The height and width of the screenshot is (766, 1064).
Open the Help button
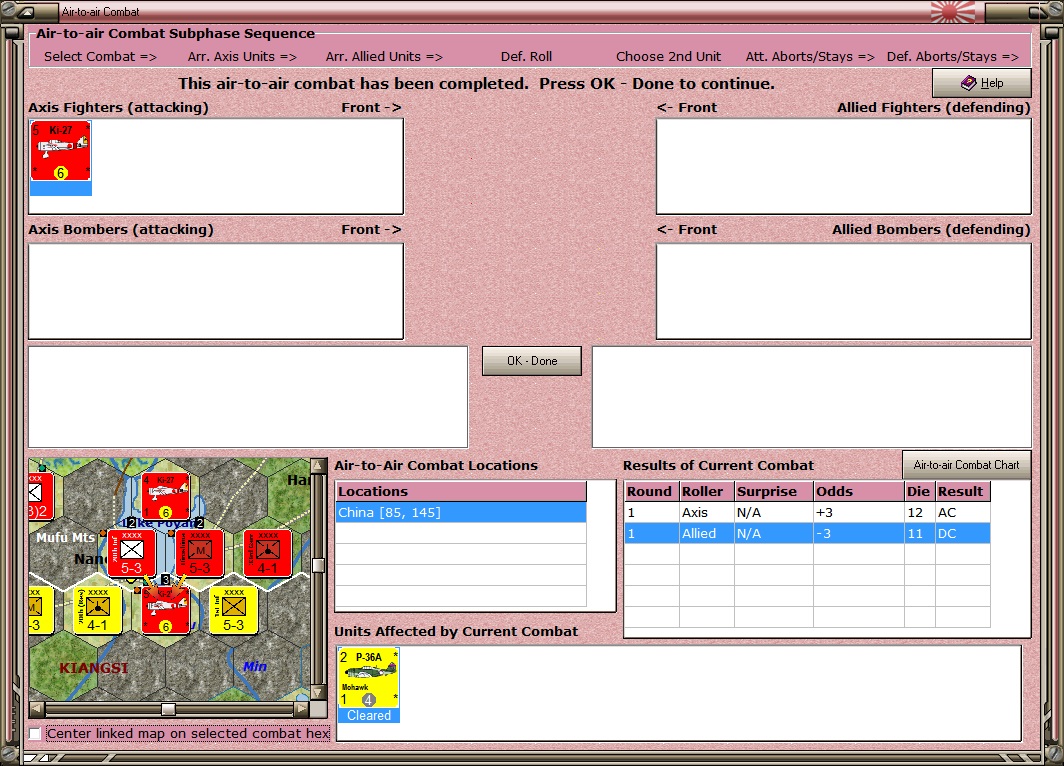pyautogui.click(x=981, y=83)
